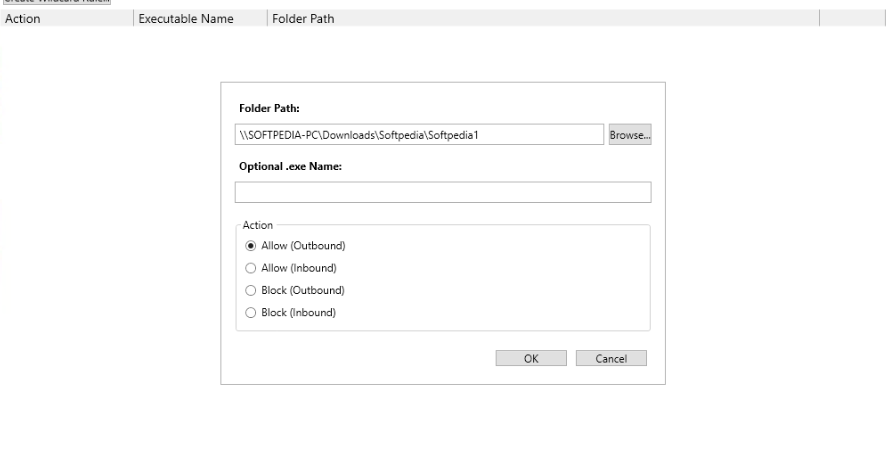
Task: Click the Browse... button beside folder path
Action: coord(630,135)
